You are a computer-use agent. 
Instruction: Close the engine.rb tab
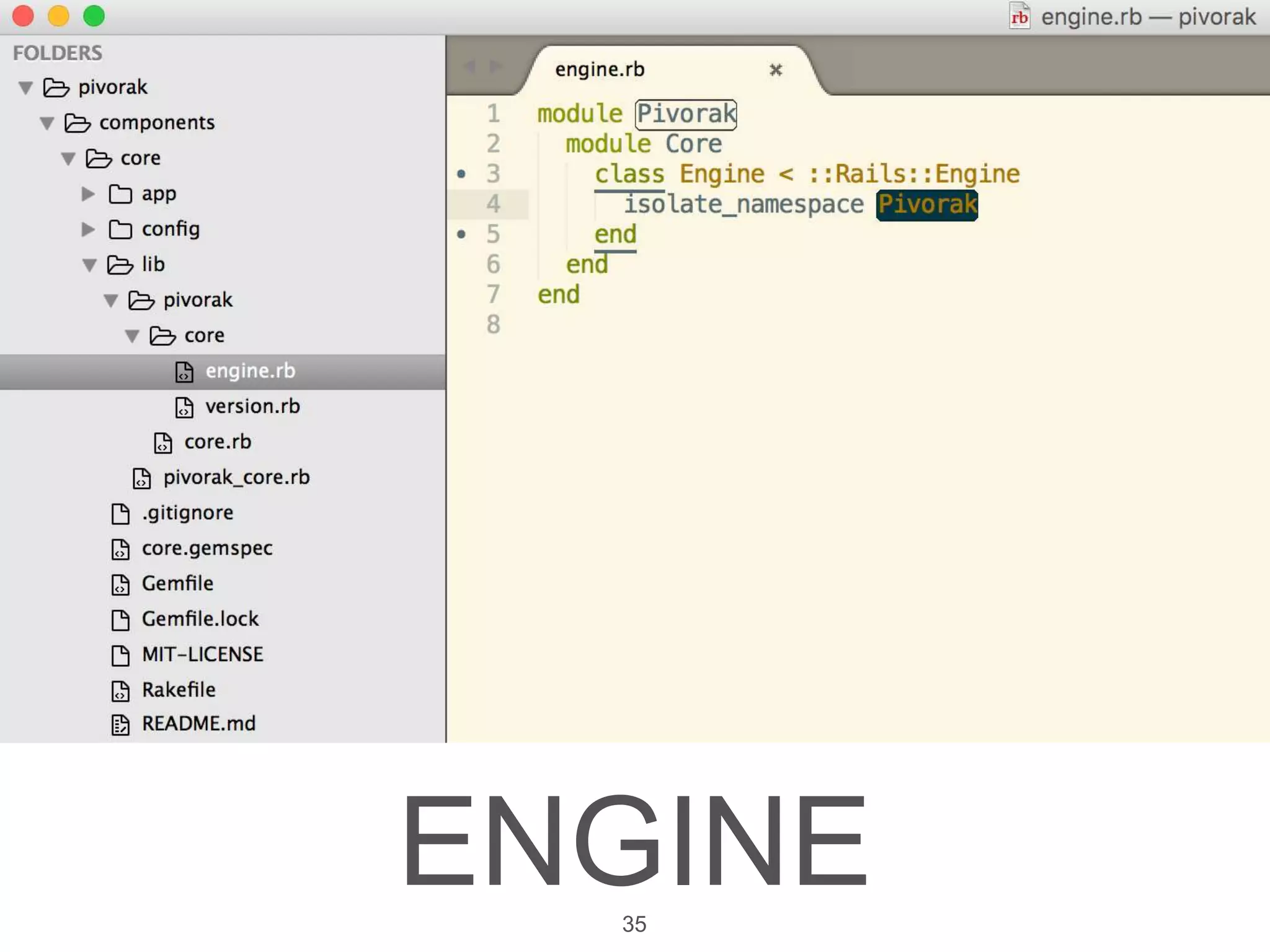(x=776, y=69)
